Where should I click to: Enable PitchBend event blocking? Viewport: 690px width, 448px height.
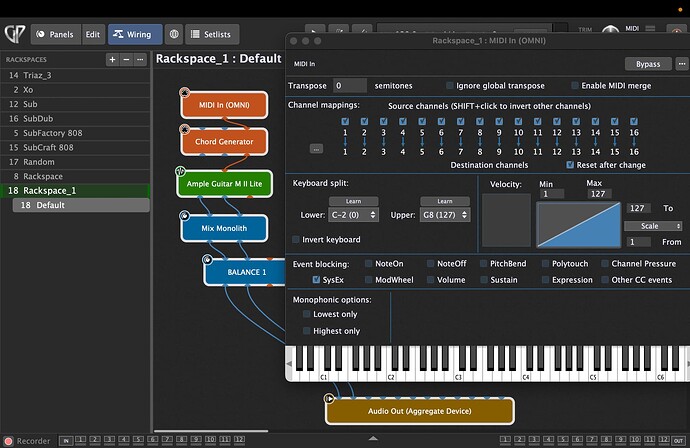pos(483,264)
